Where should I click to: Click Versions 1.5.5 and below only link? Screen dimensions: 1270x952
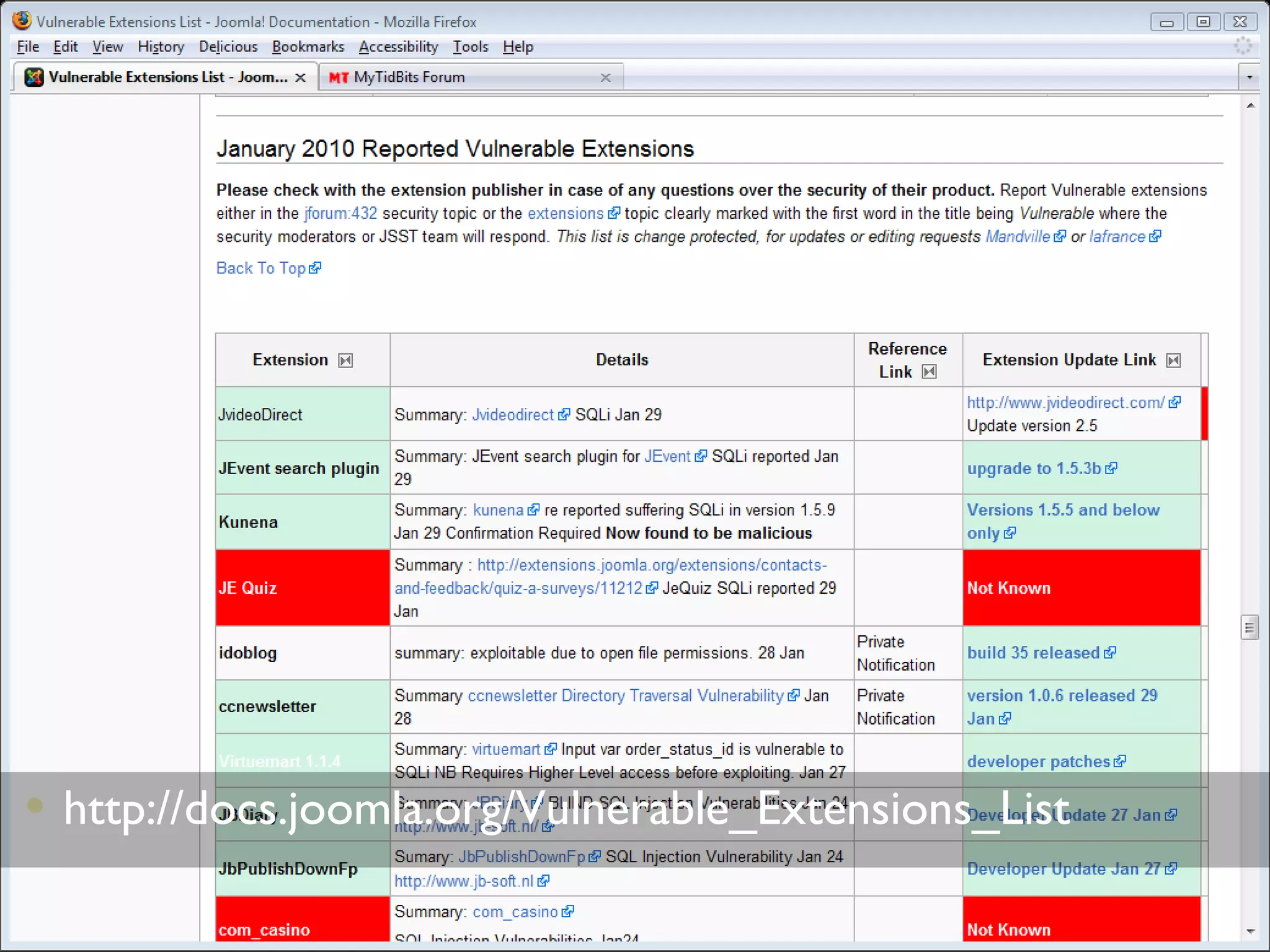(x=1063, y=522)
